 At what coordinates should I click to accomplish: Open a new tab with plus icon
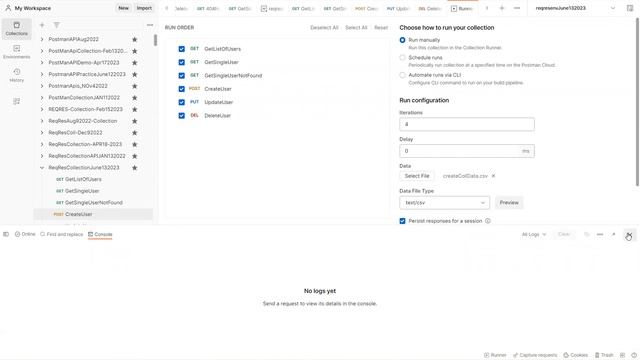pos(502,8)
